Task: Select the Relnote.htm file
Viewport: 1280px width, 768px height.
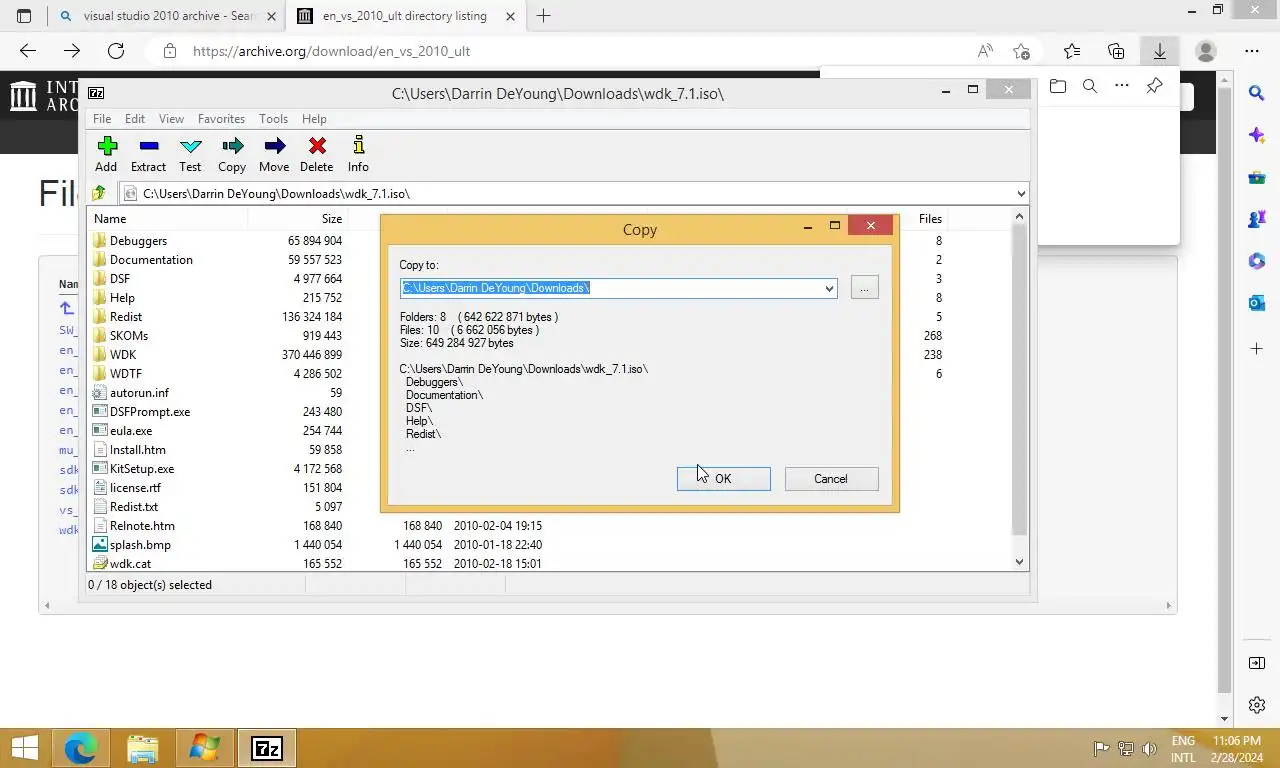Action: tap(142, 526)
